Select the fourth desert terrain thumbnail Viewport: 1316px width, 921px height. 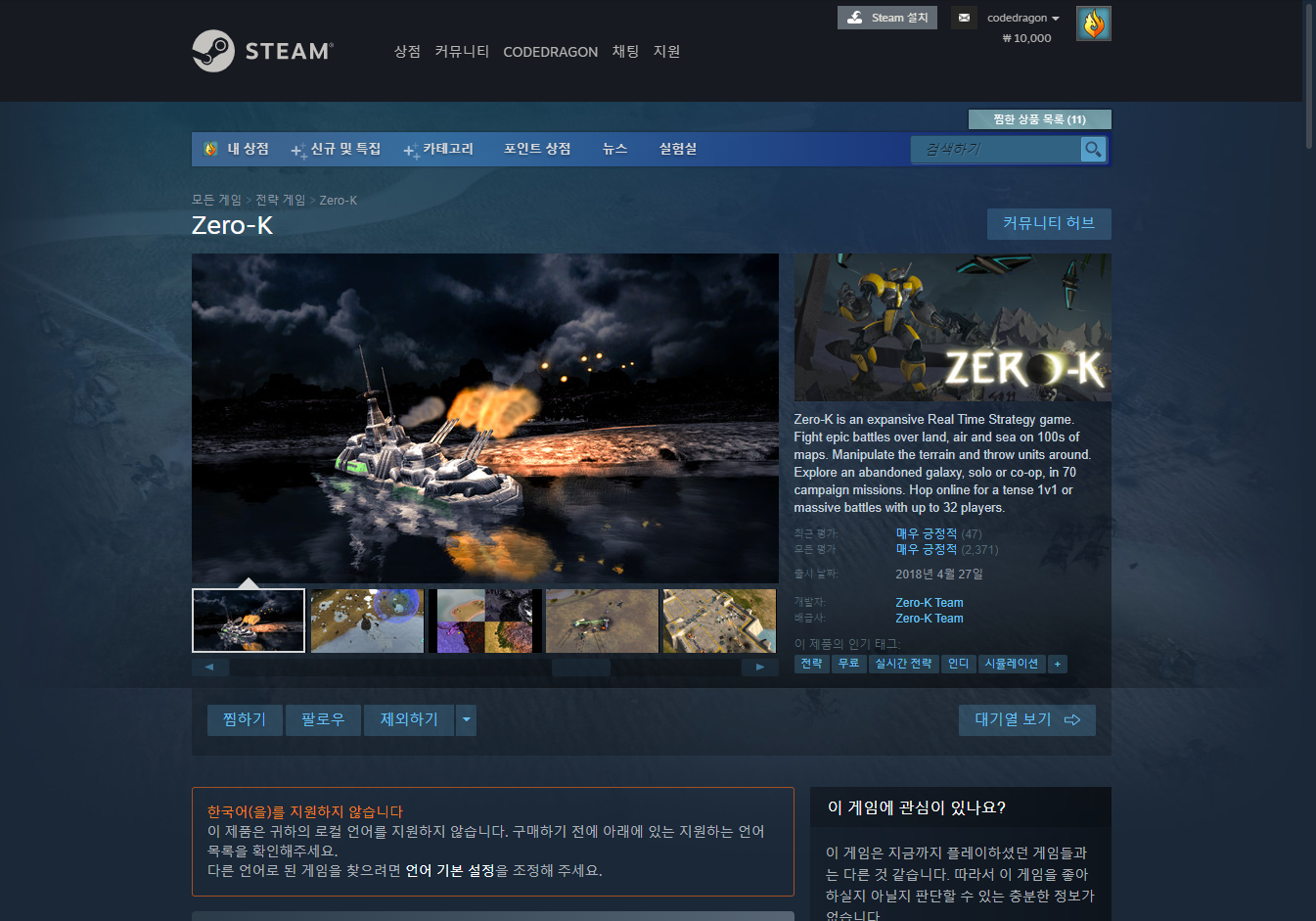tap(602, 621)
